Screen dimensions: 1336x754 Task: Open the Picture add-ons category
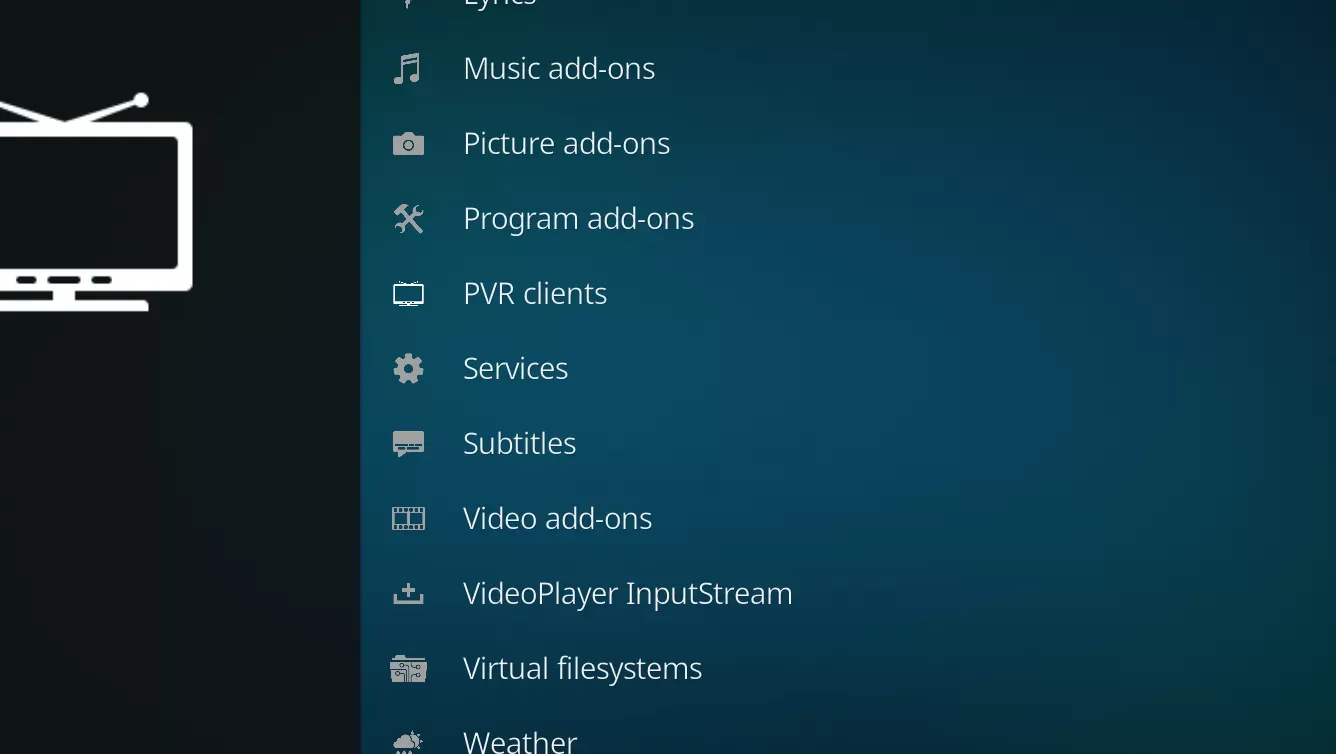566,143
